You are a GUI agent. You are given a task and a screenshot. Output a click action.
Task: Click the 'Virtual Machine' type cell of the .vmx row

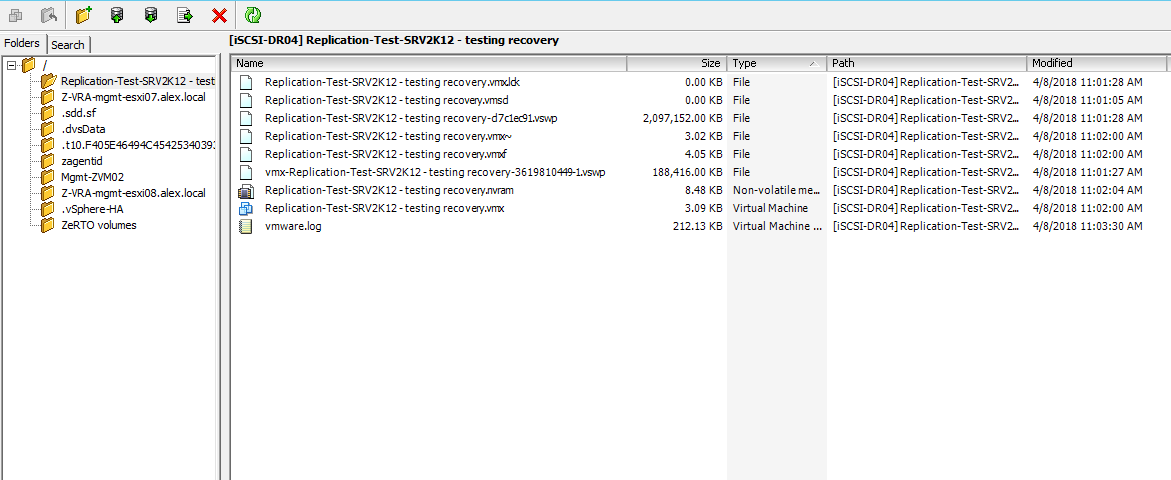(771, 208)
